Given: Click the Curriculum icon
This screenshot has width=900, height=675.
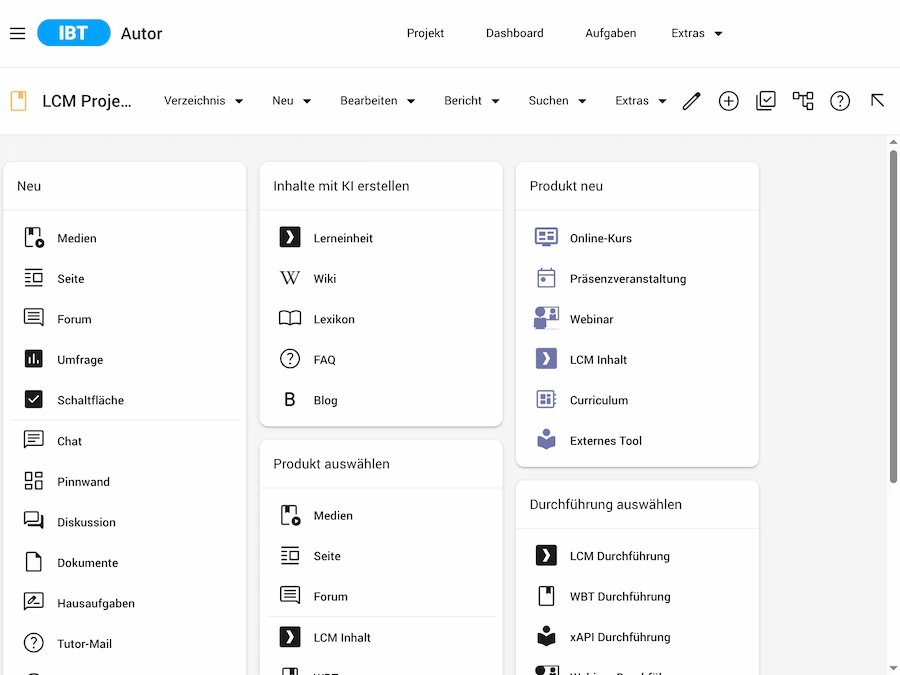Looking at the screenshot, I should (x=546, y=399).
